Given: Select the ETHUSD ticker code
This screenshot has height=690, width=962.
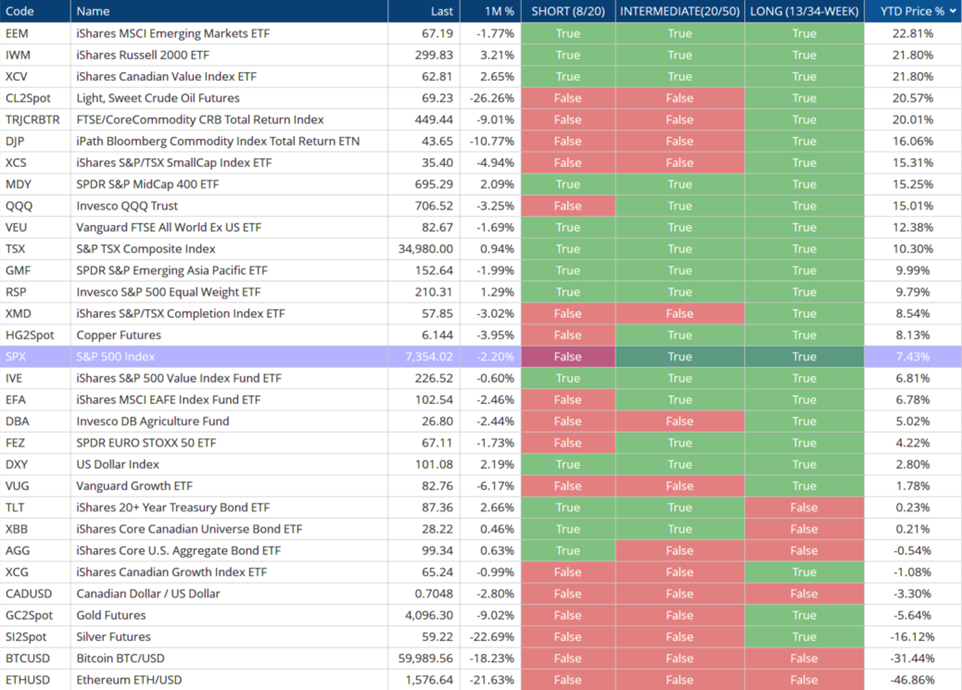Looking at the screenshot, I should (27, 680).
